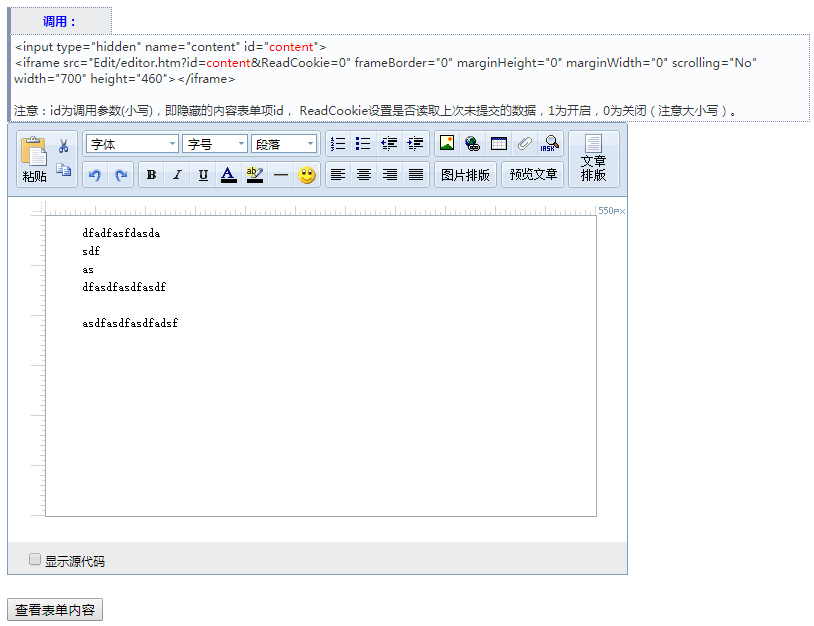Click the insert hyperlink globe icon
814x626 pixels.
point(472,143)
